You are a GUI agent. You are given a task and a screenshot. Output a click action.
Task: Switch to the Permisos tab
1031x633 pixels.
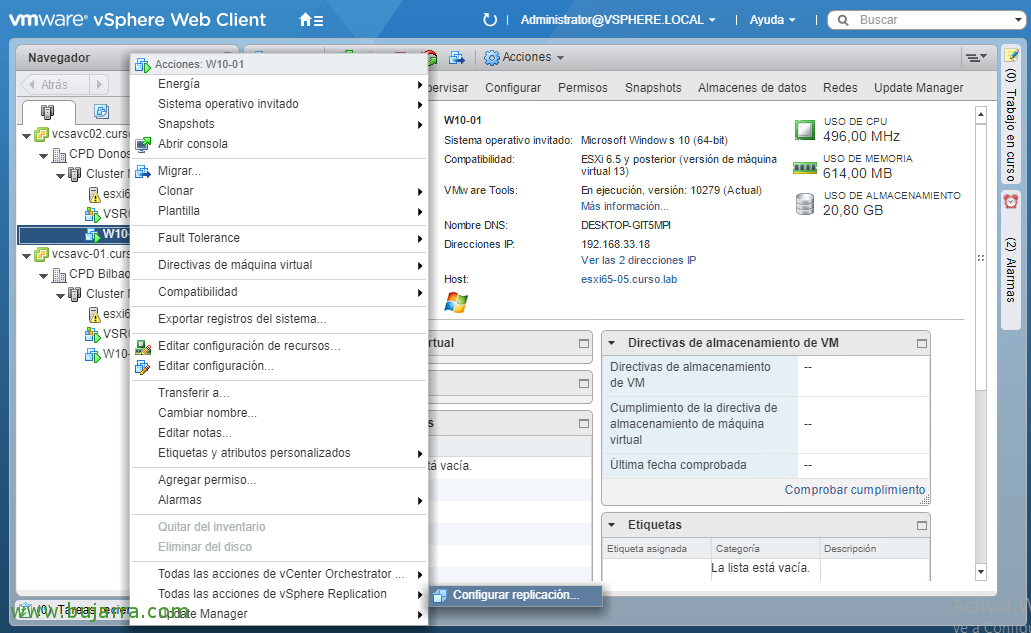pyautogui.click(x=583, y=87)
